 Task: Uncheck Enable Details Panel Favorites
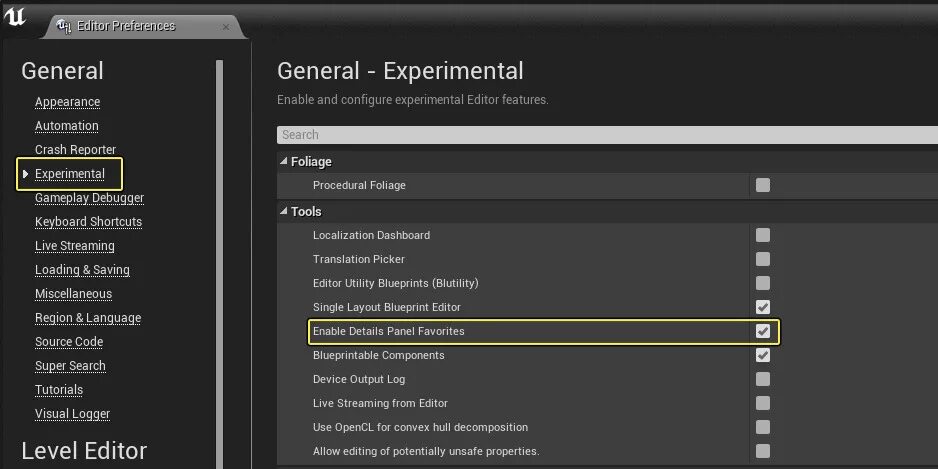tap(763, 331)
